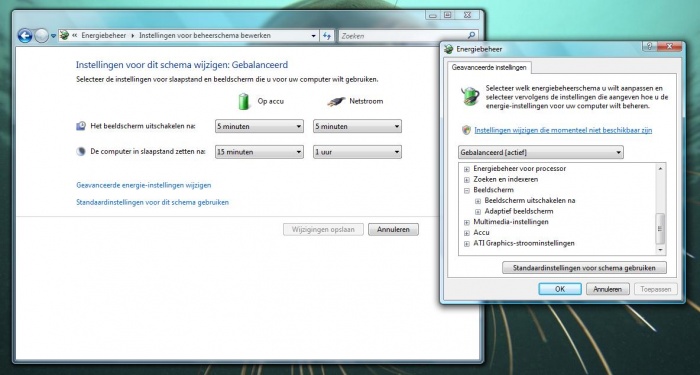The width and height of the screenshot is (700, 375).
Task: Click the magnifier search icon
Action: pos(471,36)
